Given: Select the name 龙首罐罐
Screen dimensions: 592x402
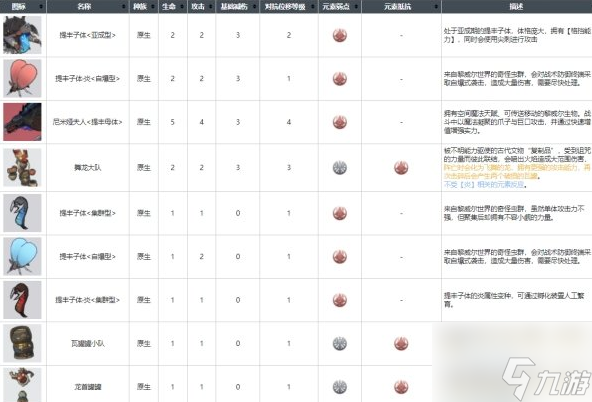Looking at the screenshot, I should click(88, 387).
